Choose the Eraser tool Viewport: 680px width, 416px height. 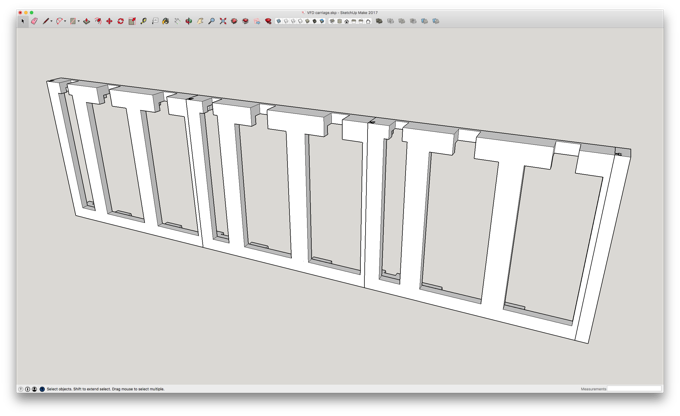pyautogui.click(x=34, y=21)
